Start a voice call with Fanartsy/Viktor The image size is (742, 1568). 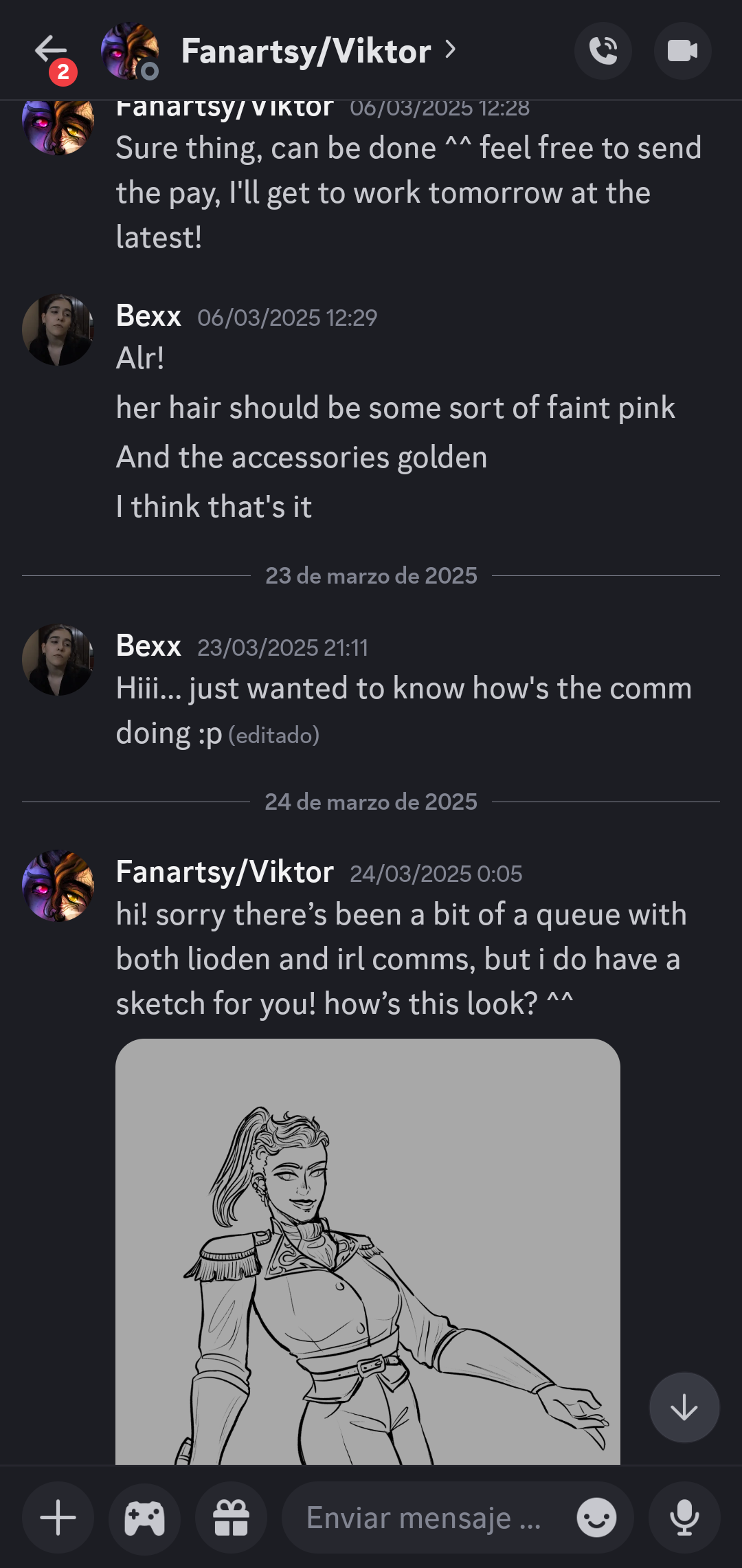(603, 51)
